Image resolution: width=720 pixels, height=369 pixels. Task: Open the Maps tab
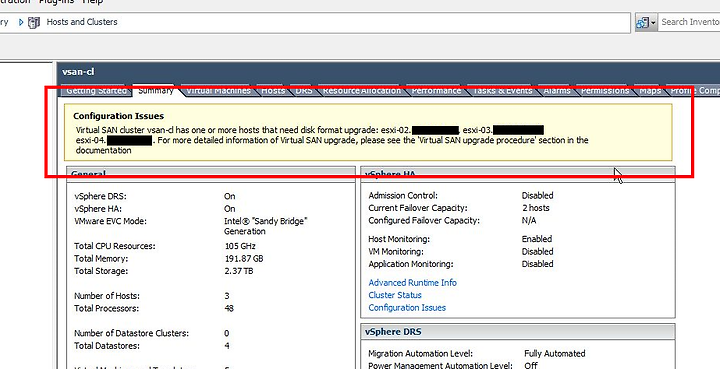coord(650,90)
